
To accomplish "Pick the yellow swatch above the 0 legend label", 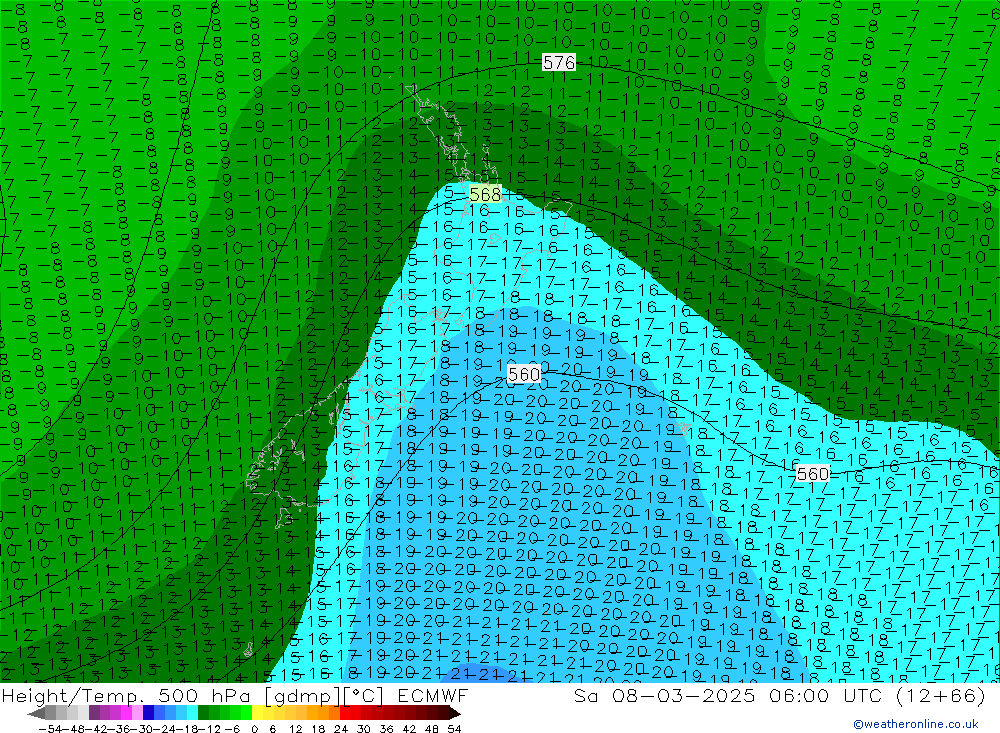I will point(257,713).
